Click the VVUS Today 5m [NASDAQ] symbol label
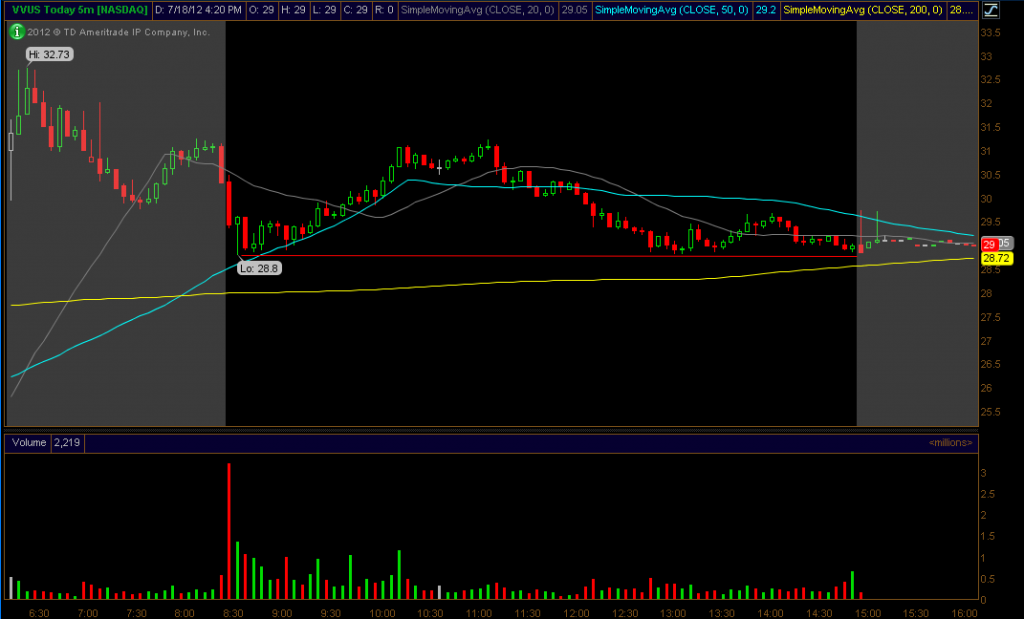 click(x=78, y=10)
